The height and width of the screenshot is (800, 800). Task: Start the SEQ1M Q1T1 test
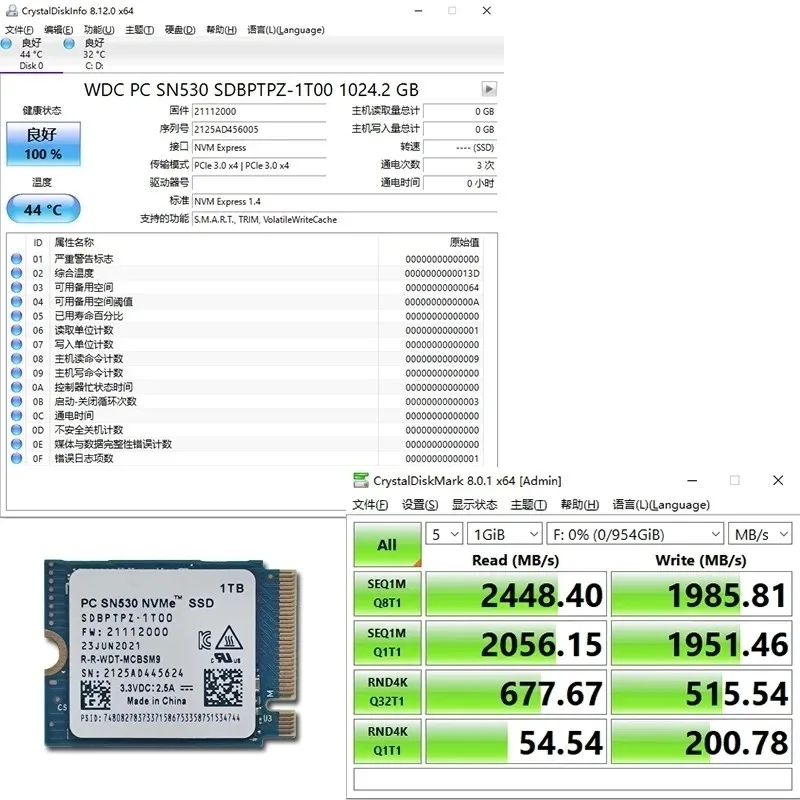(x=387, y=643)
